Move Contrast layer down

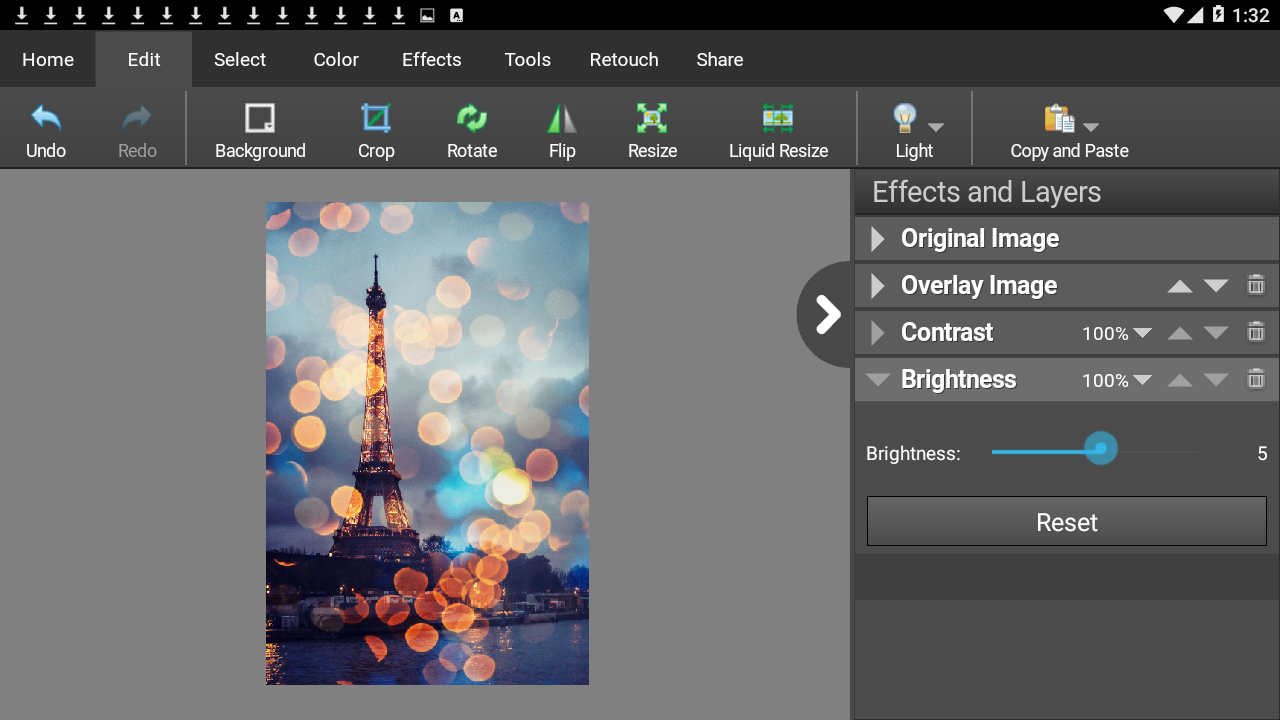(x=1216, y=333)
